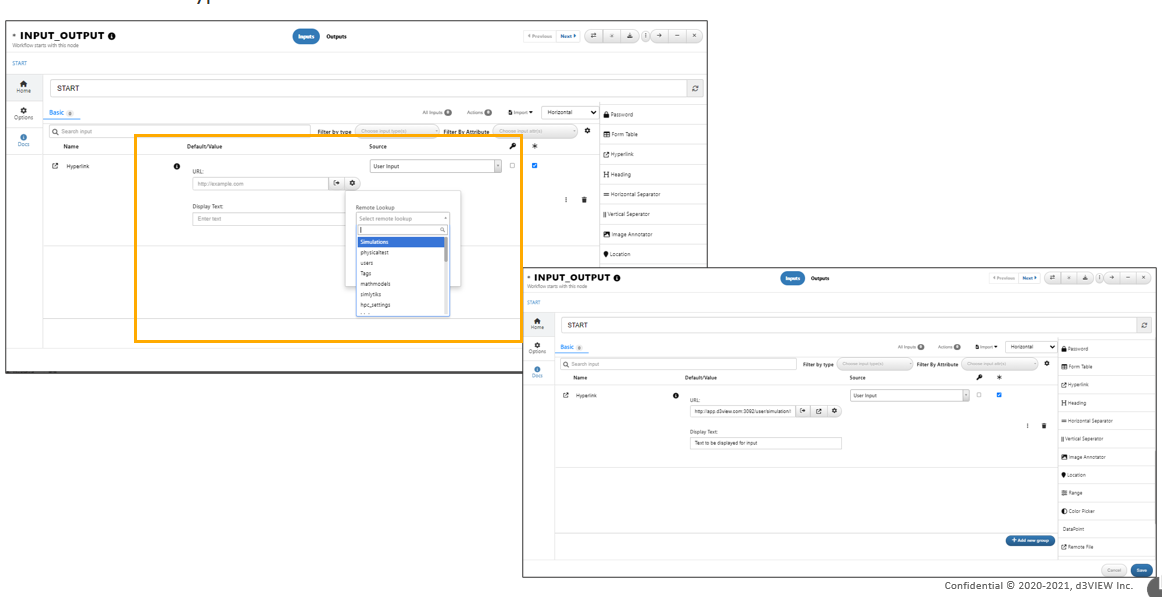Open the Select remote lookup dropdown
Viewport: 1162px width, 597px height.
coord(402,219)
